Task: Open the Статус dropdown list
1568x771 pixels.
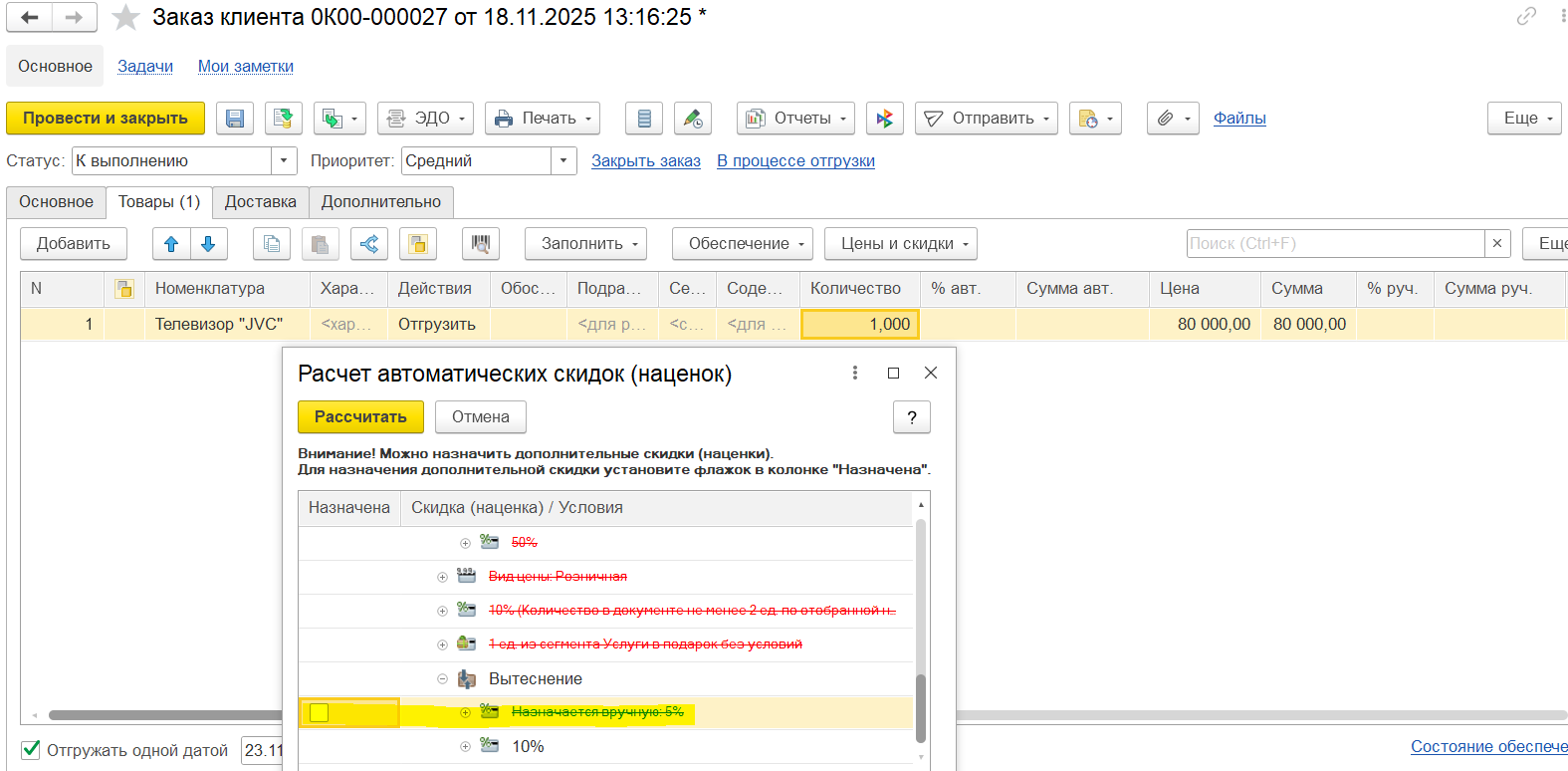Action: (285, 161)
